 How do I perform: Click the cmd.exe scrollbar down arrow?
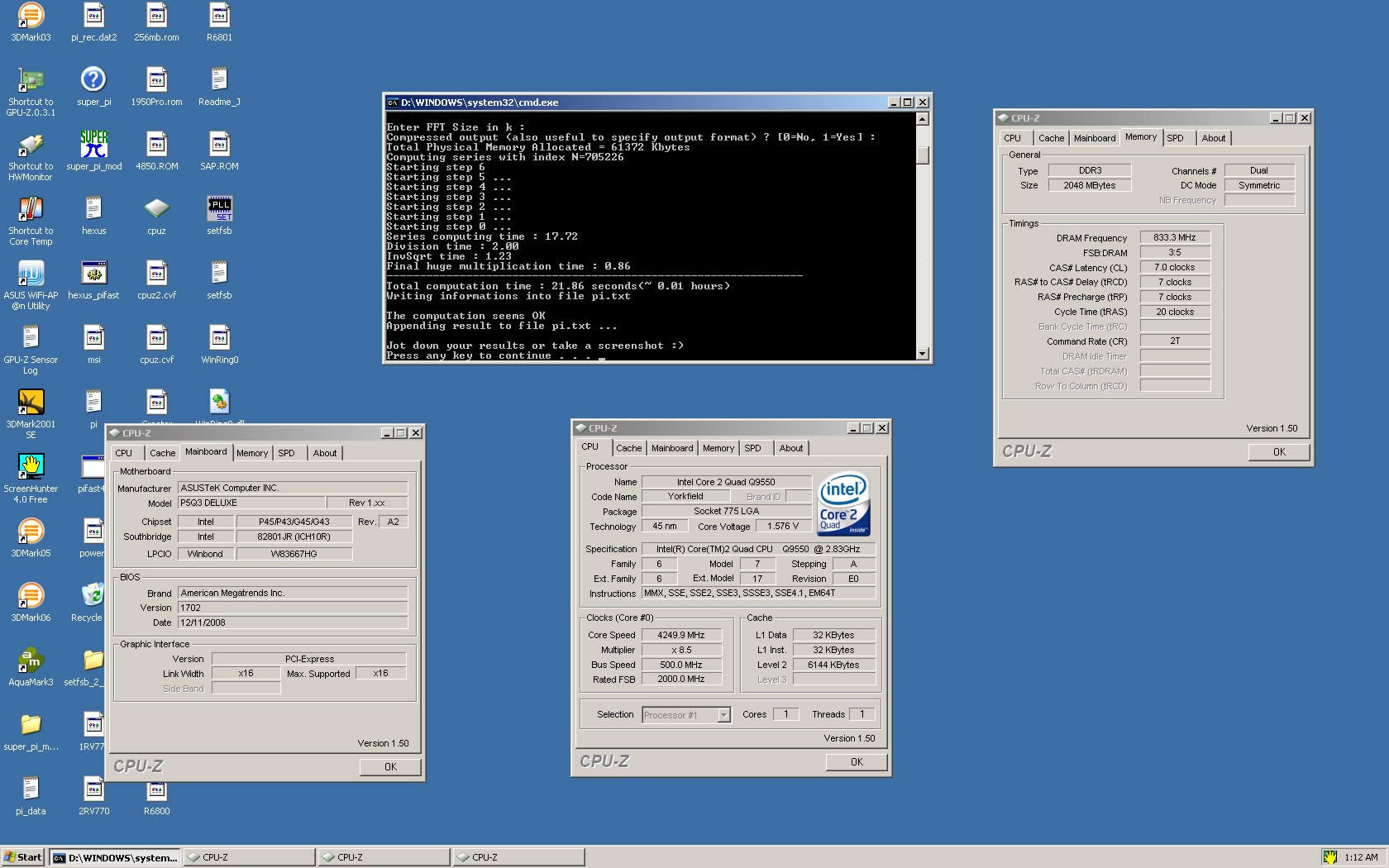[923, 353]
